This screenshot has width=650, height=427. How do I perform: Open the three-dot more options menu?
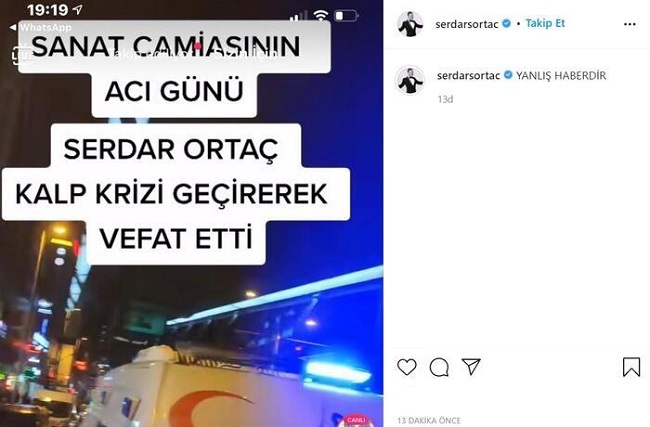click(x=630, y=24)
